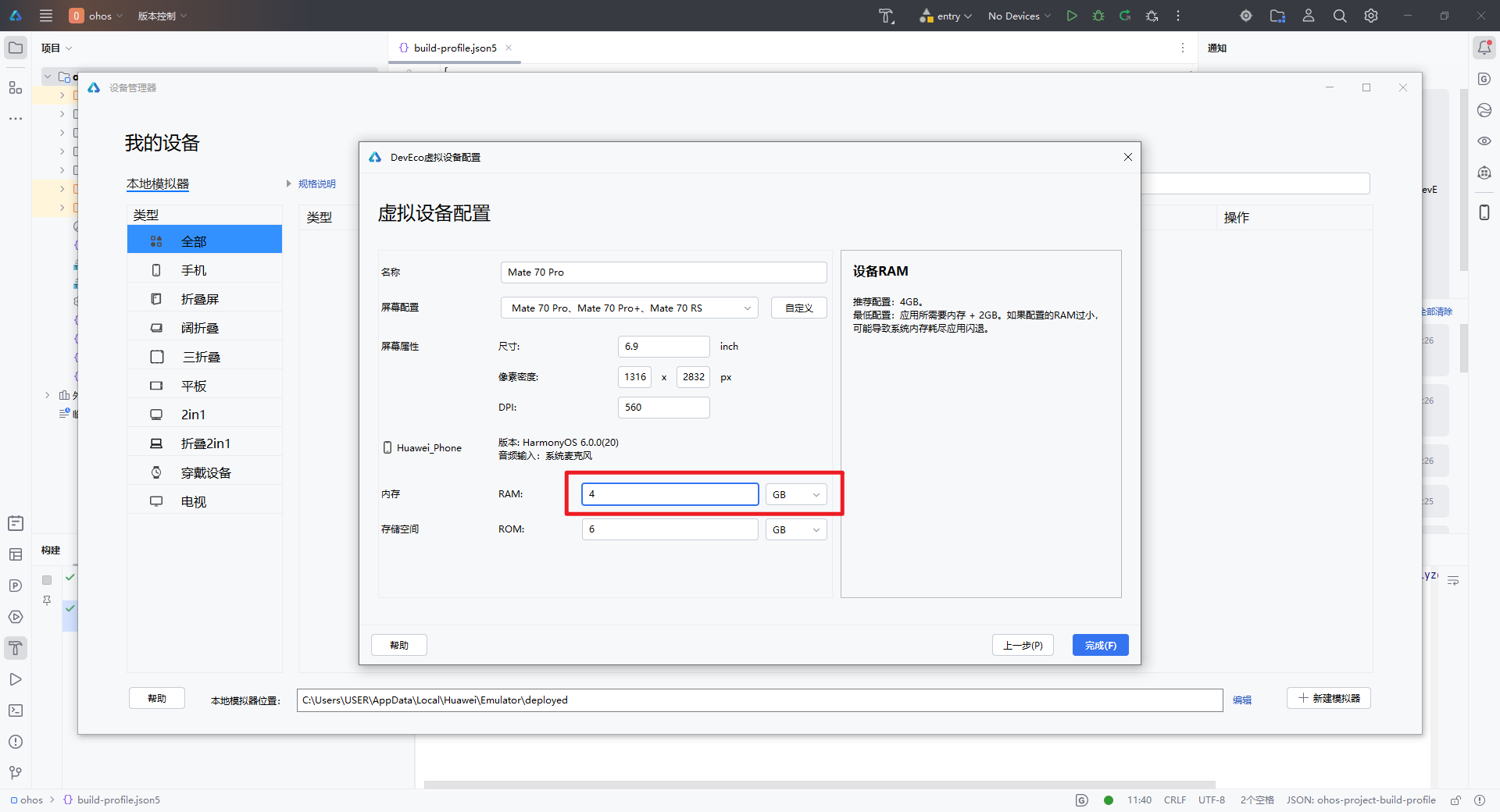1500x812 pixels.
Task: Open IDE settings gear
Action: point(1371,16)
